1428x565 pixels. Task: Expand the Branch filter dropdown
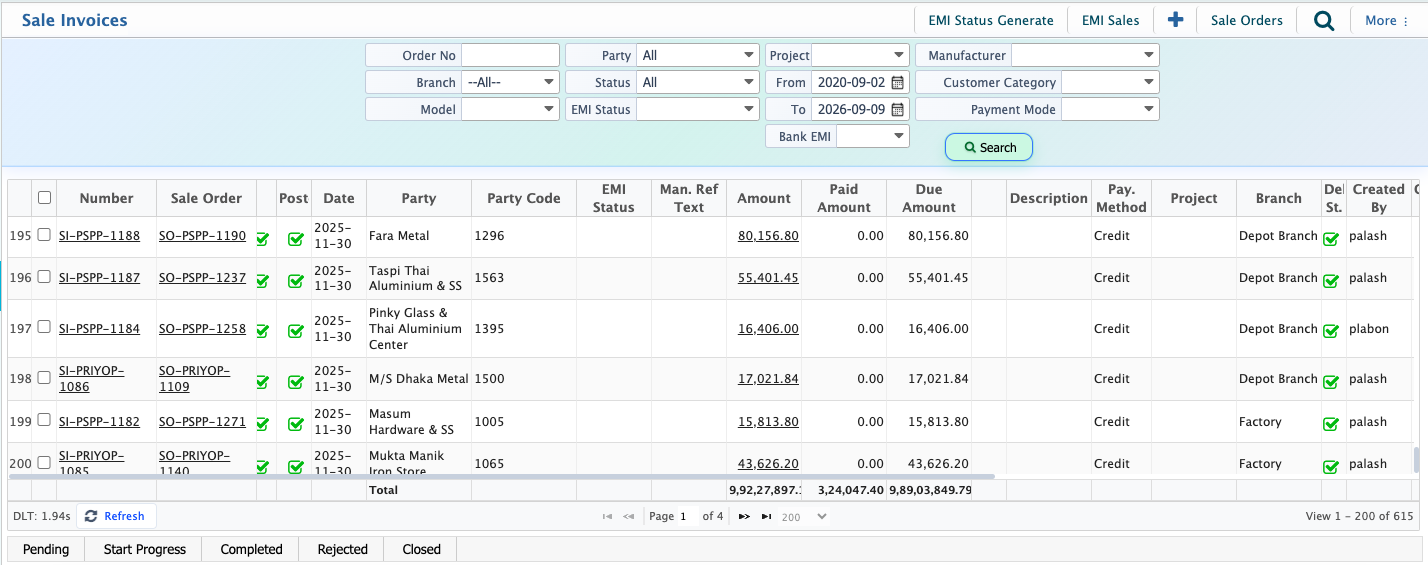click(510, 83)
